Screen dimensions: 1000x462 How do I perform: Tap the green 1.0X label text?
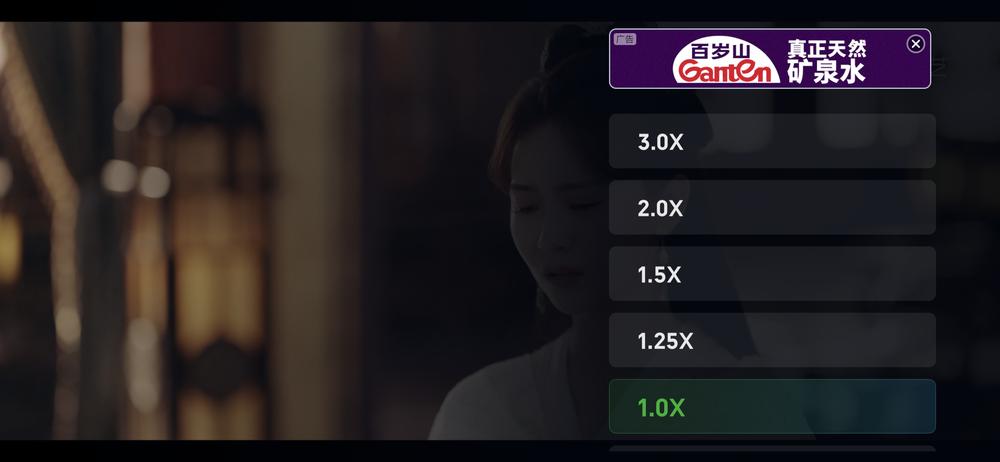(661, 408)
